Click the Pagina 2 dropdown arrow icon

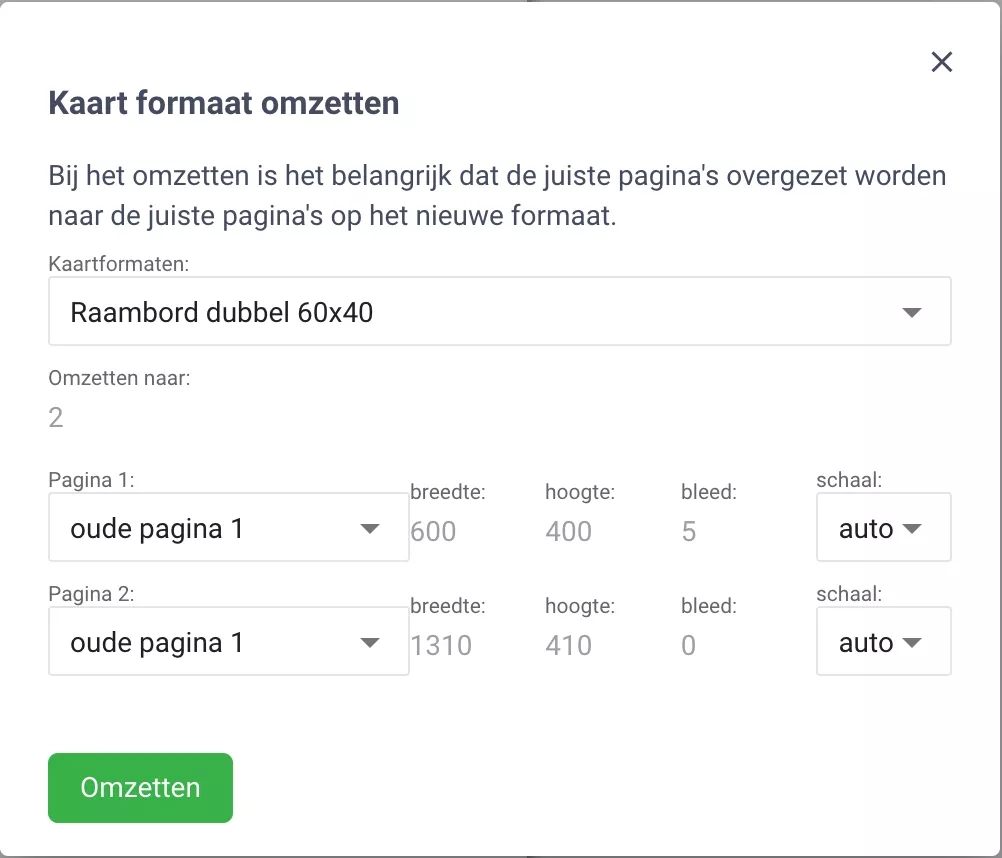point(370,643)
